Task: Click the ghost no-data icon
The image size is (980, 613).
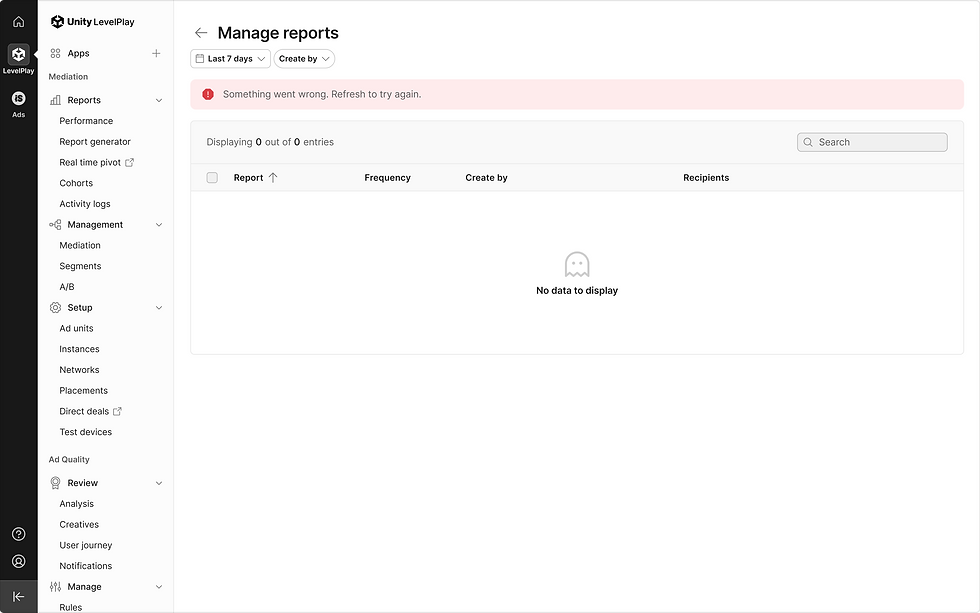Action: 577,264
